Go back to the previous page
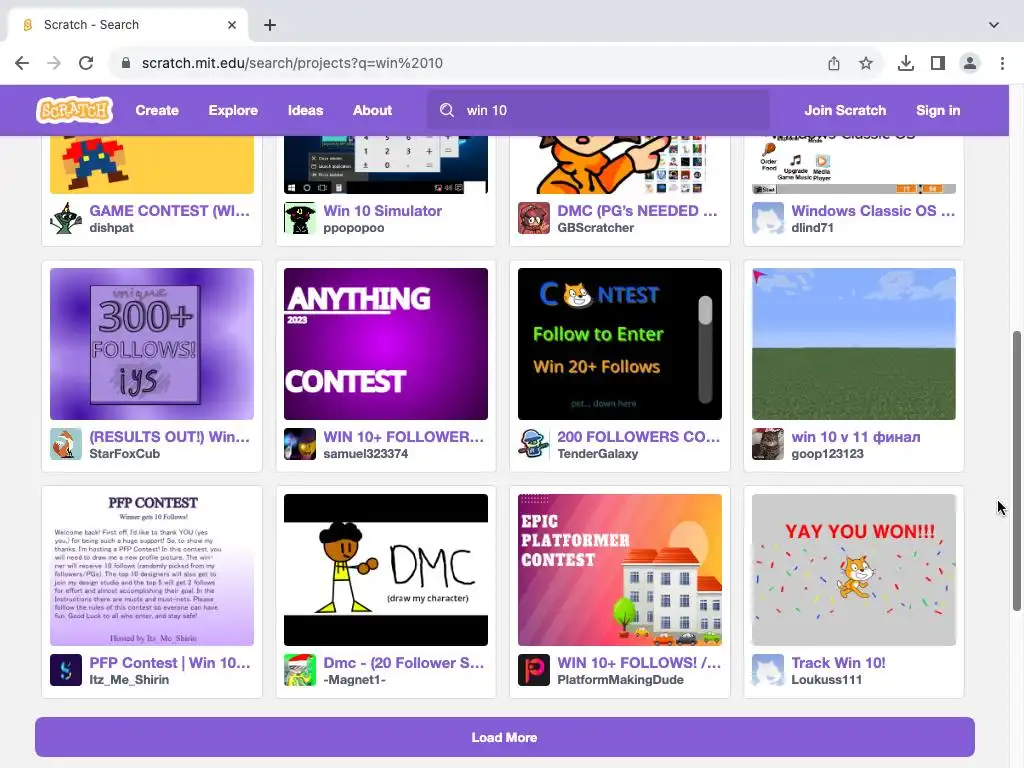This screenshot has height=768, width=1024. [22, 63]
